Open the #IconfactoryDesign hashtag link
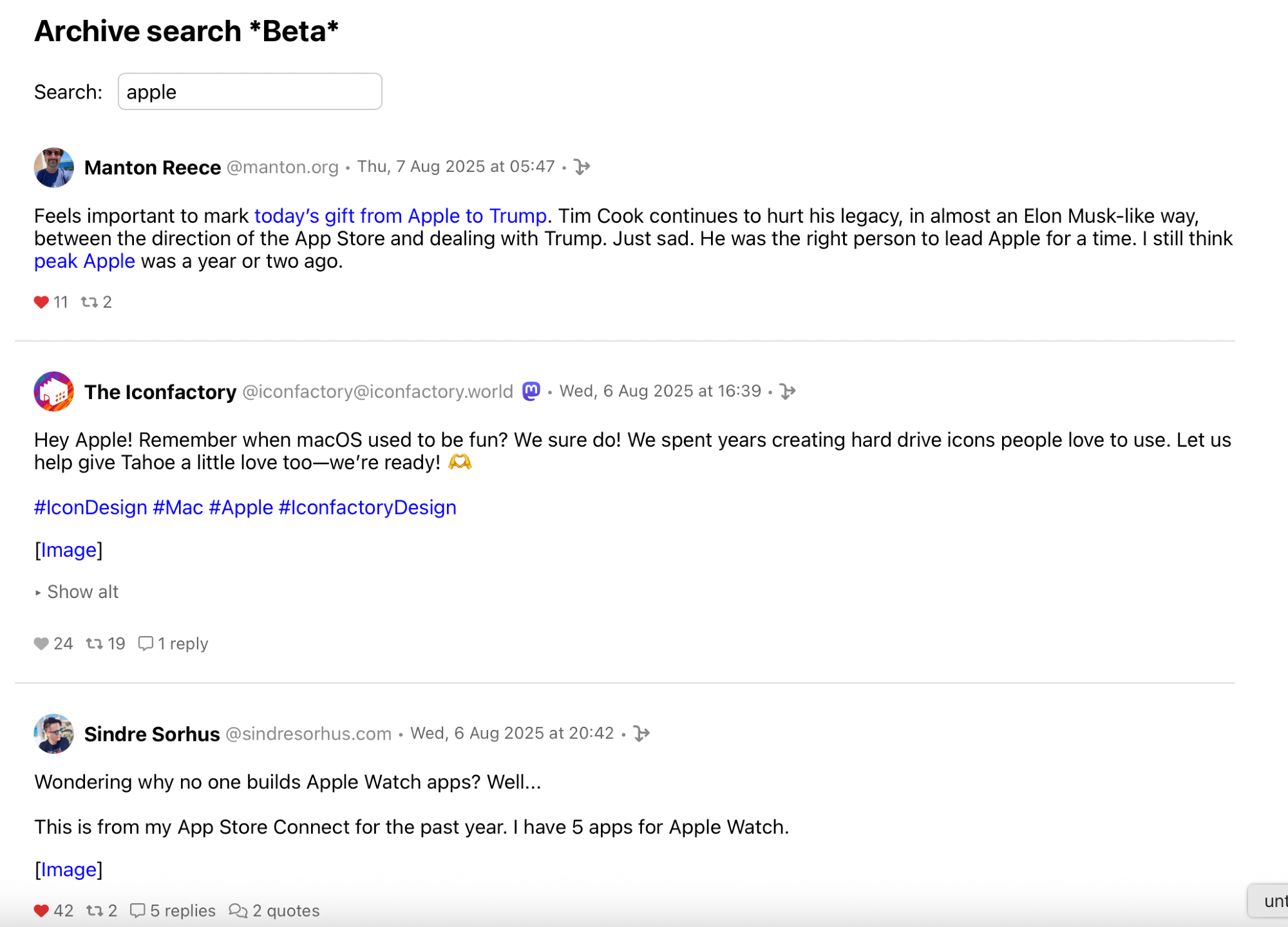The image size is (1288, 927). tap(367, 507)
